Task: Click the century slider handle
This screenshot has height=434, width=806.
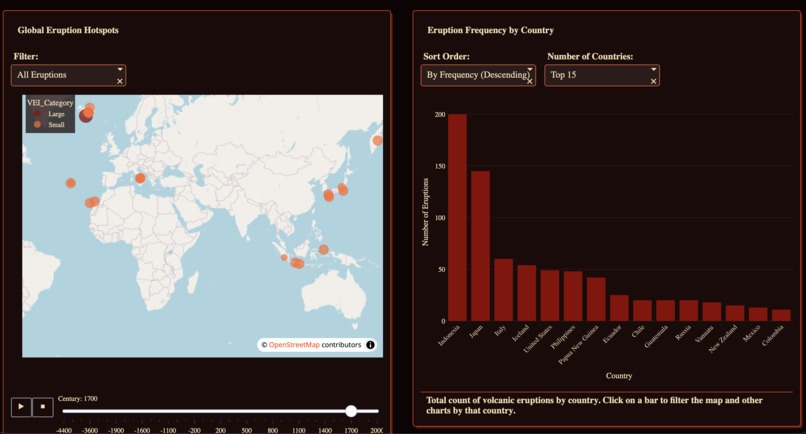Action: point(351,411)
